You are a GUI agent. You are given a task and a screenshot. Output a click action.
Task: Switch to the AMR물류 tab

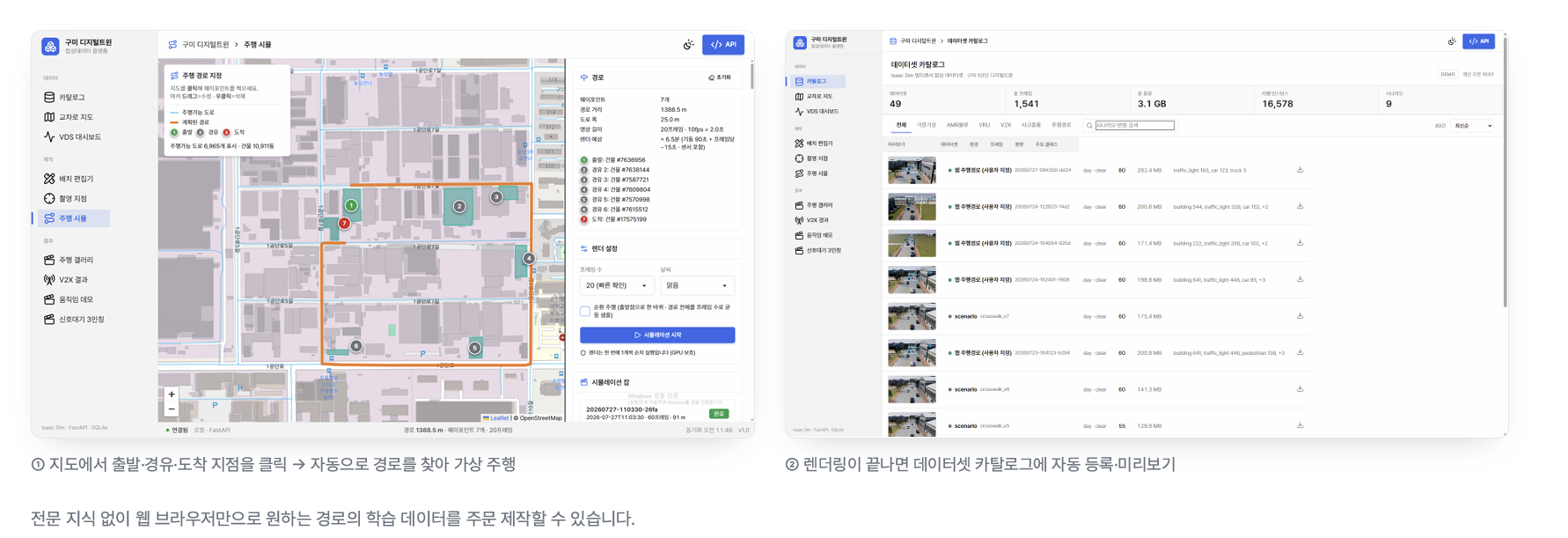957,126
